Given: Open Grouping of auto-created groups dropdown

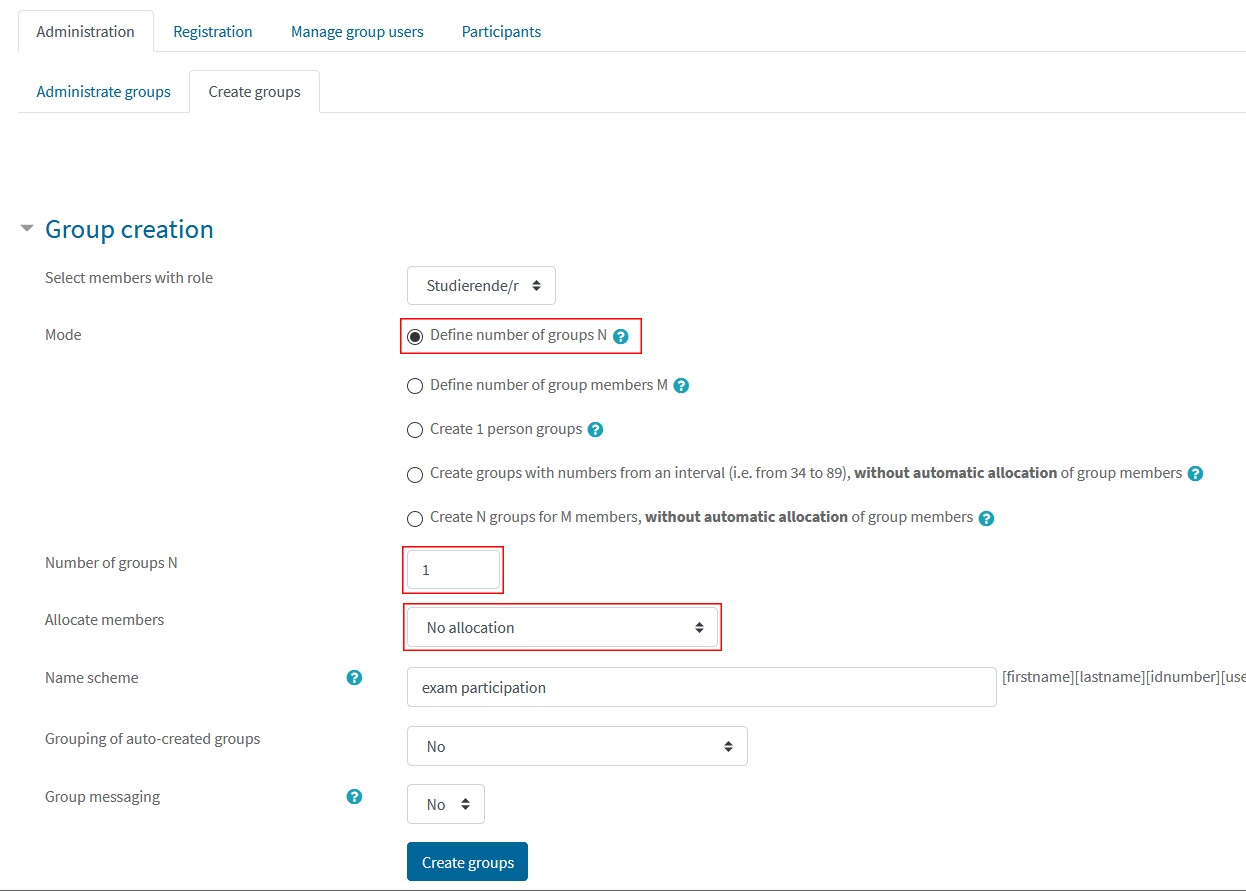Looking at the screenshot, I should click(x=577, y=746).
